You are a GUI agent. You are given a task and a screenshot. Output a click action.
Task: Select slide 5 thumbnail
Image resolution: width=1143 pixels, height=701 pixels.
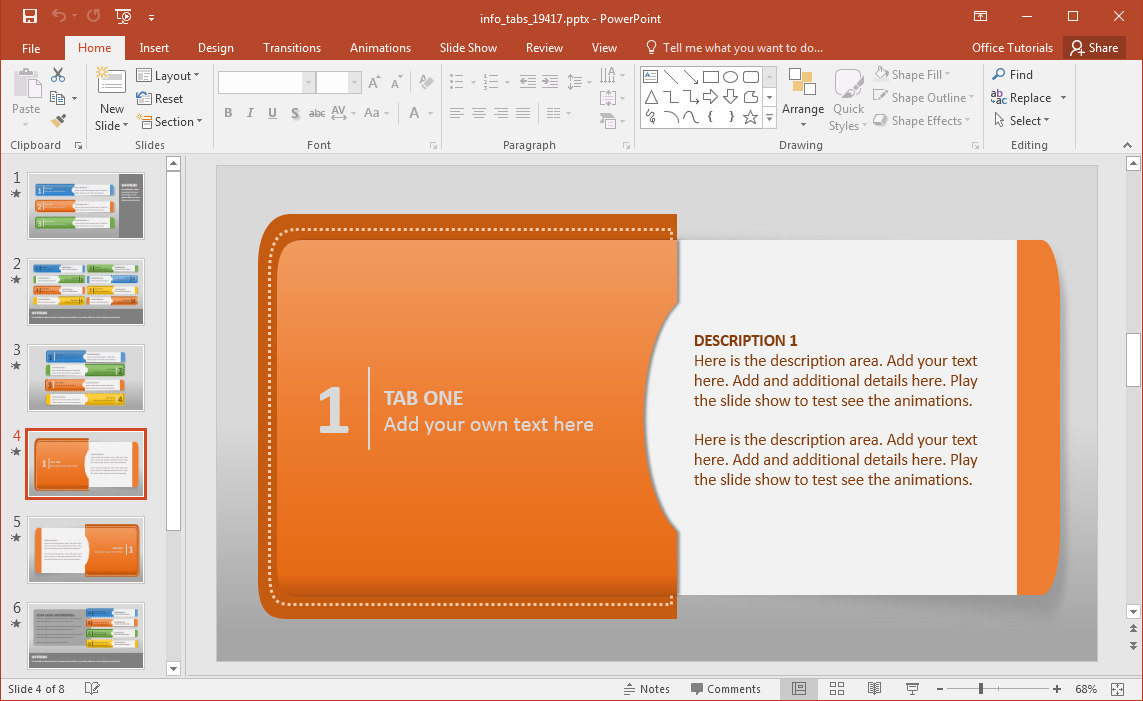(86, 550)
